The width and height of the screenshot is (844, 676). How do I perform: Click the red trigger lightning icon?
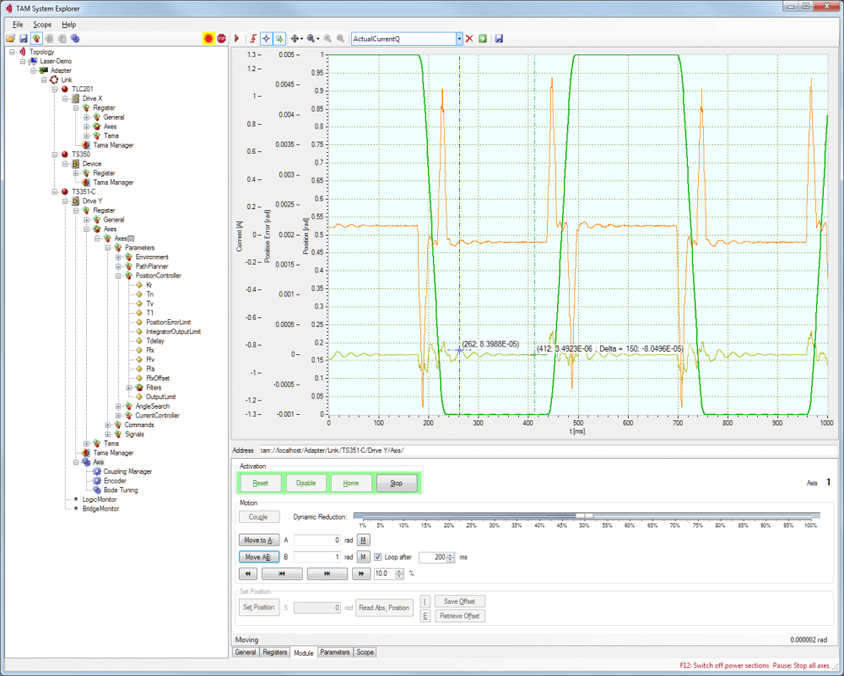click(x=253, y=39)
